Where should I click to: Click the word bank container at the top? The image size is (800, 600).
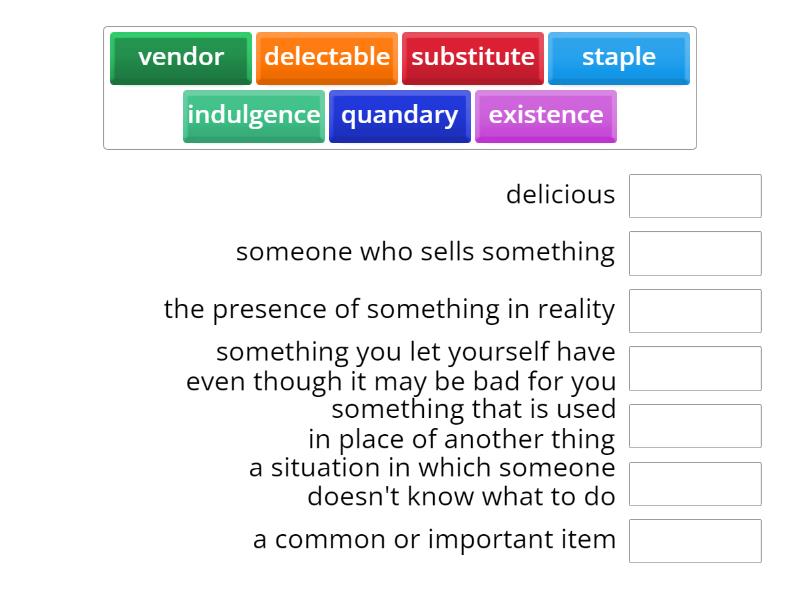(x=400, y=85)
